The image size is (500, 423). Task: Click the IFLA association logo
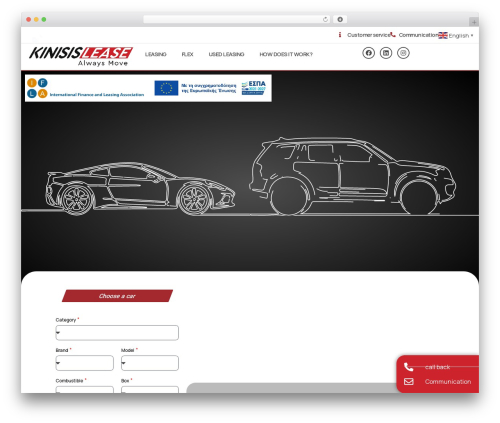pos(85,88)
